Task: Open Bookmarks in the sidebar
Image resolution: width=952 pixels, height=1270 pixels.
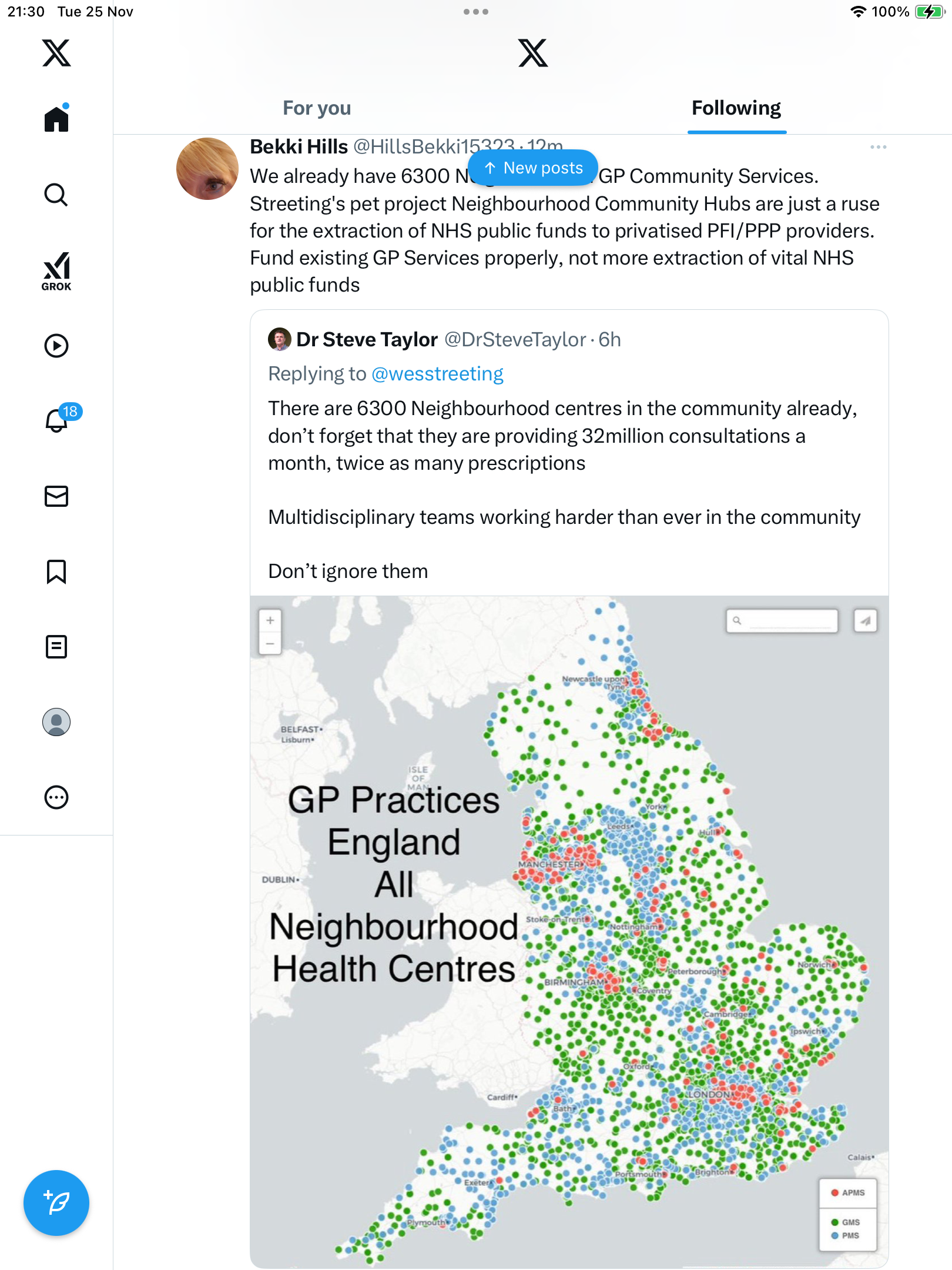Action: coord(56,571)
